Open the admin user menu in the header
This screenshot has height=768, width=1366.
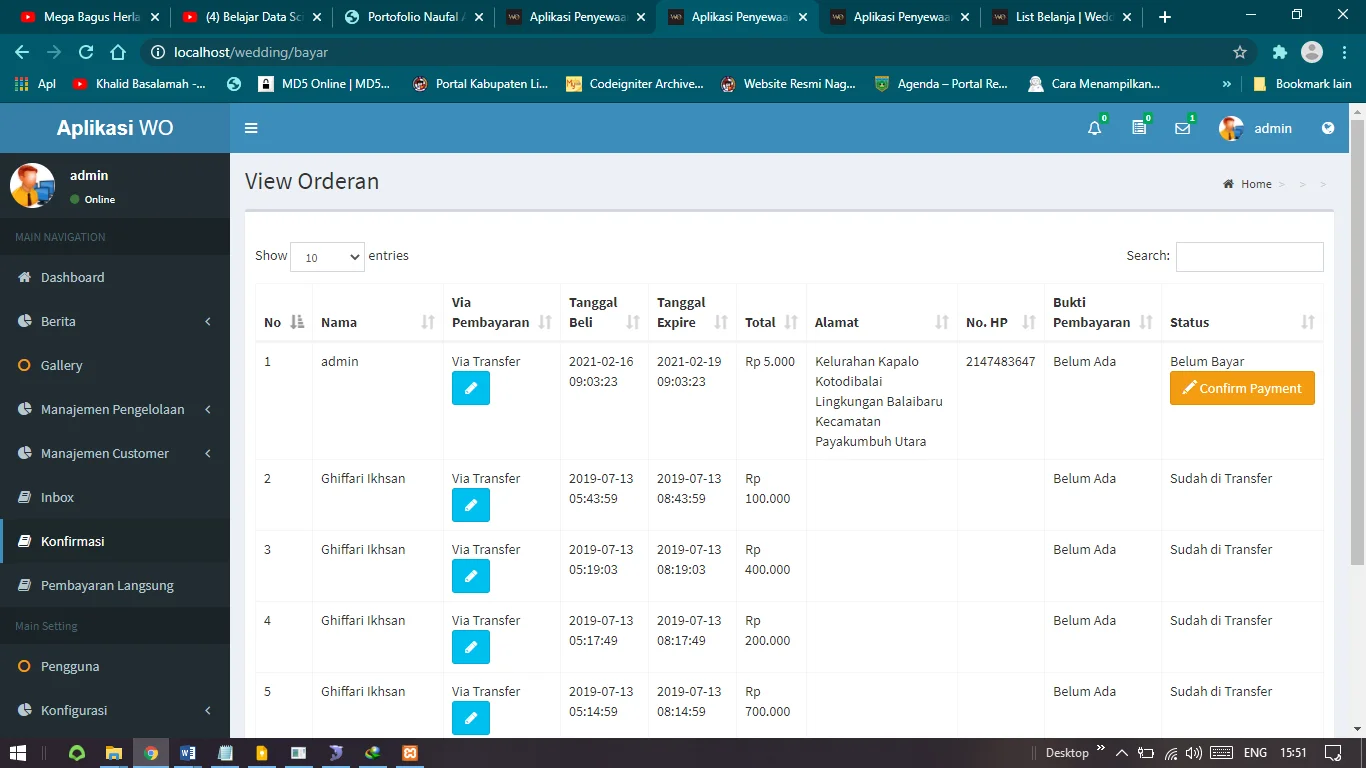click(1256, 128)
